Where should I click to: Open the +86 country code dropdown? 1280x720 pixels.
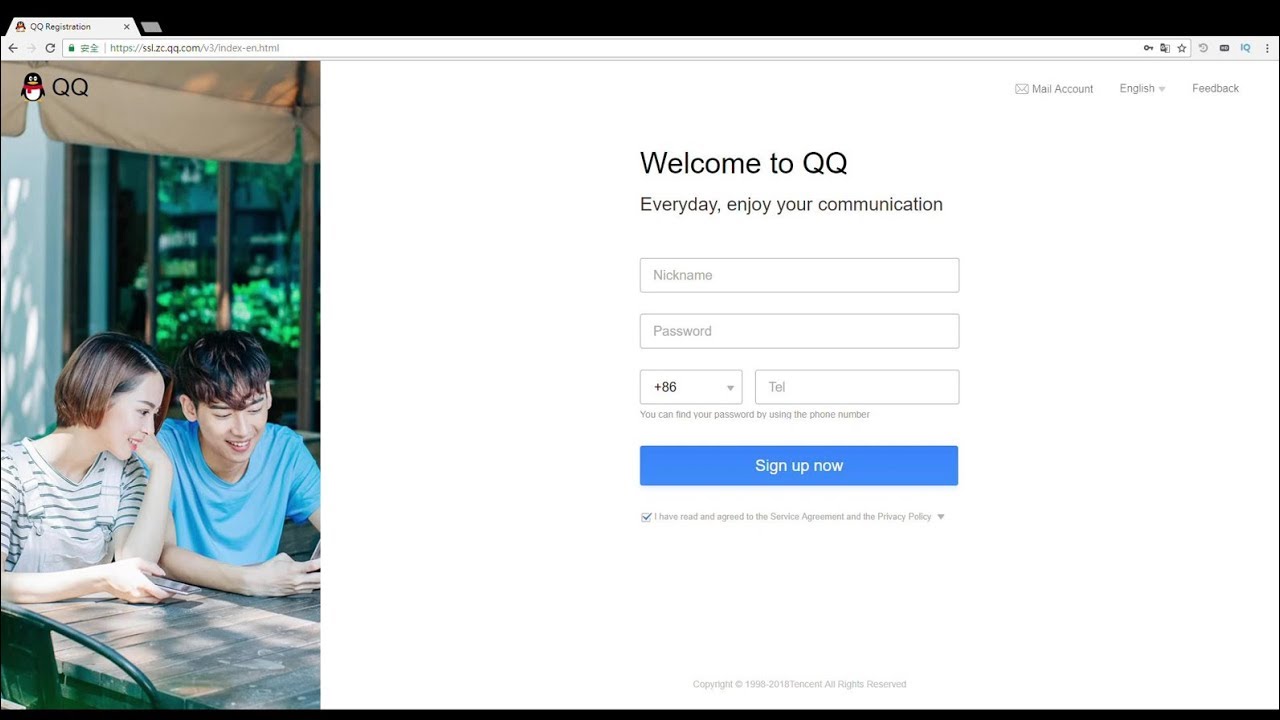point(691,387)
